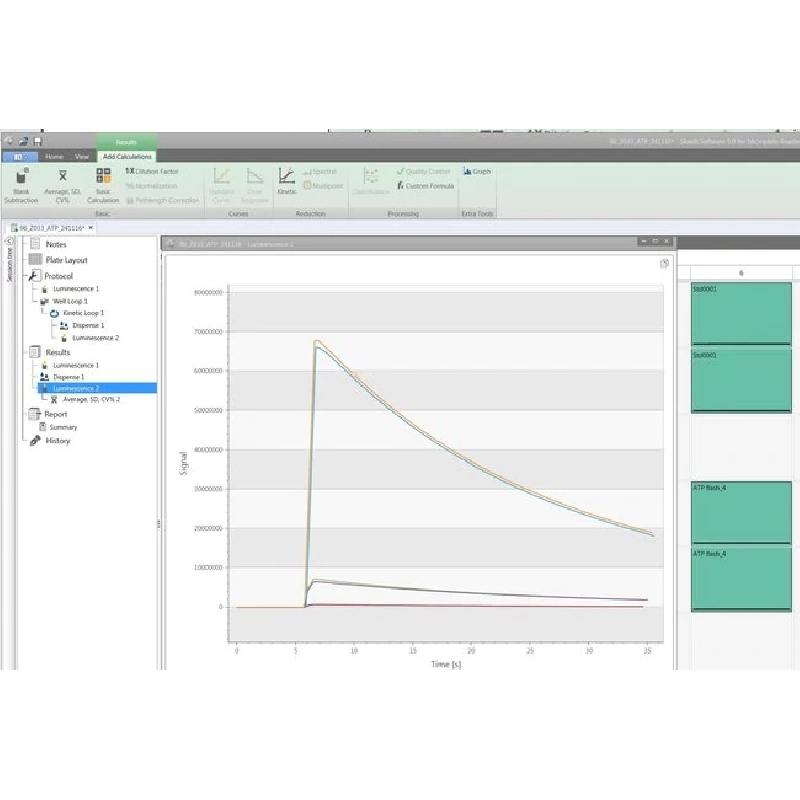
Task: Close the 96_2013_ATP document tab
Action: point(91,228)
